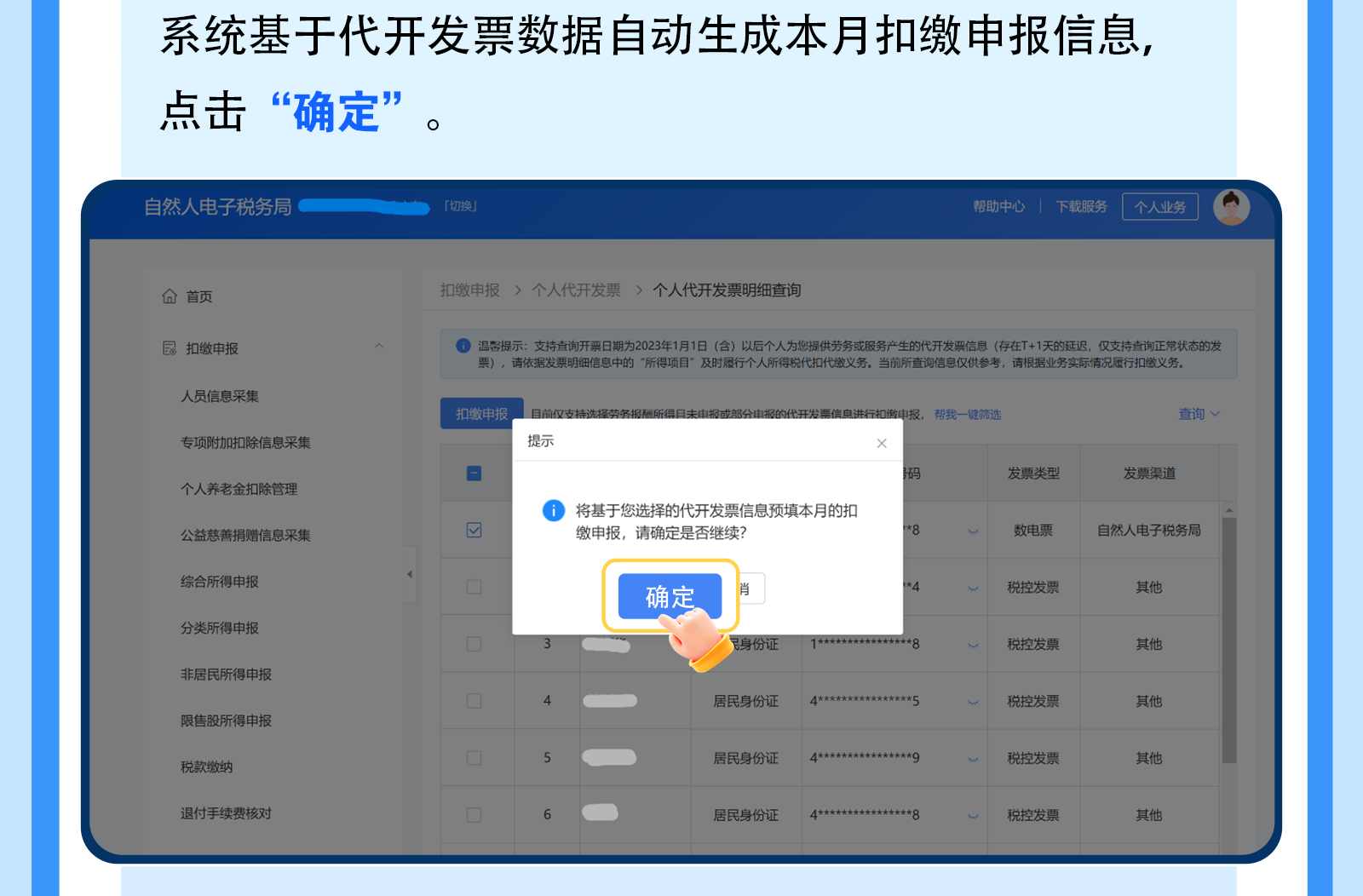
Task: Collapse the 扣缴申报 sidebar menu chevron
Action: 379,346
